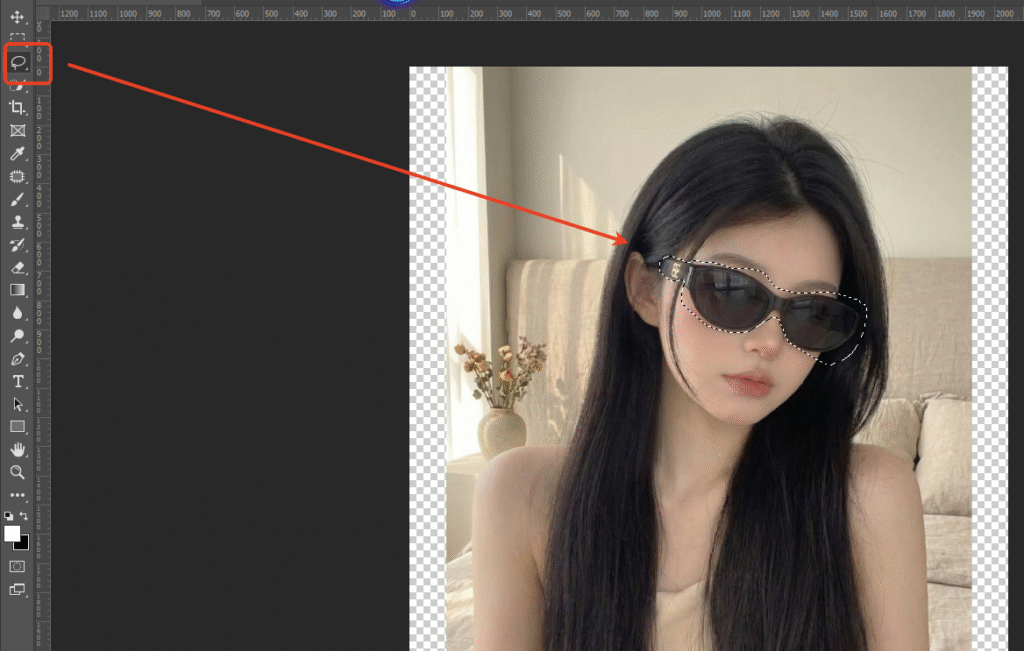Activate the Zoom magnifier tool
This screenshot has height=651, width=1024.
tap(17, 472)
